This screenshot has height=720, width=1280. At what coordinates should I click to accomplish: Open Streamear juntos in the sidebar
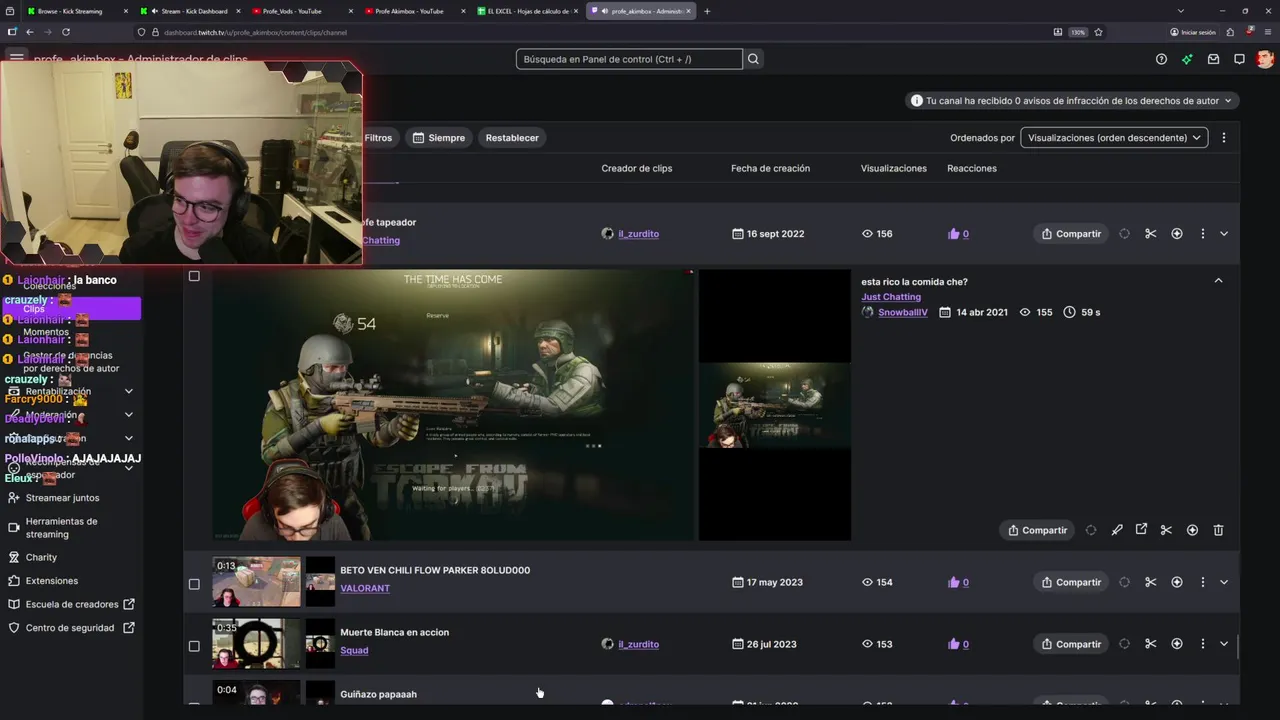tap(62, 498)
